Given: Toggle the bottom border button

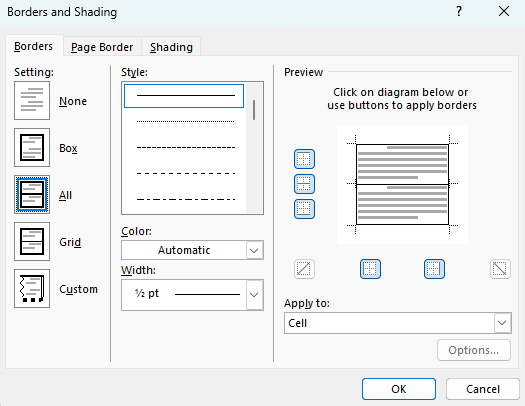Looking at the screenshot, I should pyautogui.click(x=304, y=209).
